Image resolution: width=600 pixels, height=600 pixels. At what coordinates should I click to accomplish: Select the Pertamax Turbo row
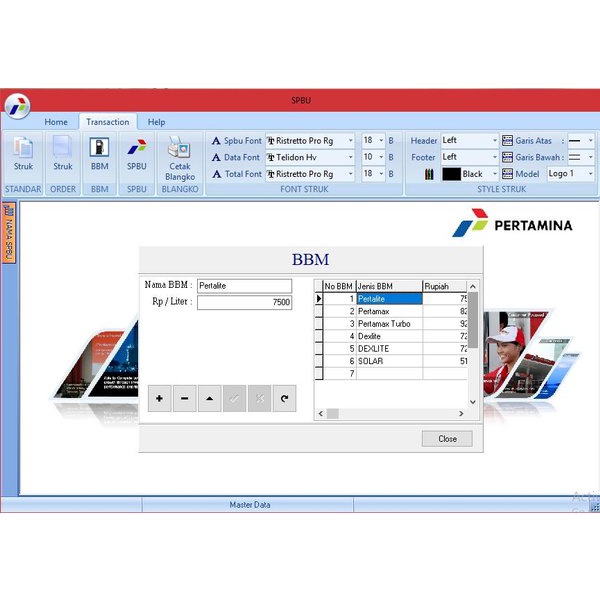point(389,324)
